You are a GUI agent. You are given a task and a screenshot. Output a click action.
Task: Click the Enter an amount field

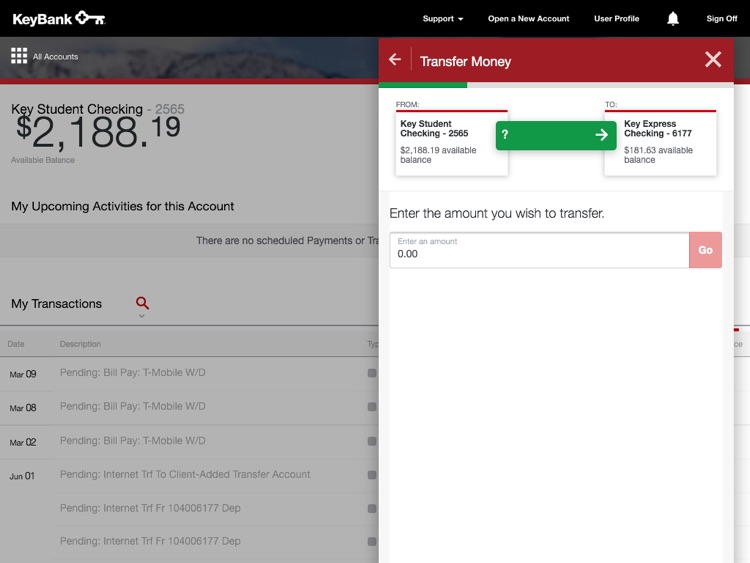coord(540,250)
